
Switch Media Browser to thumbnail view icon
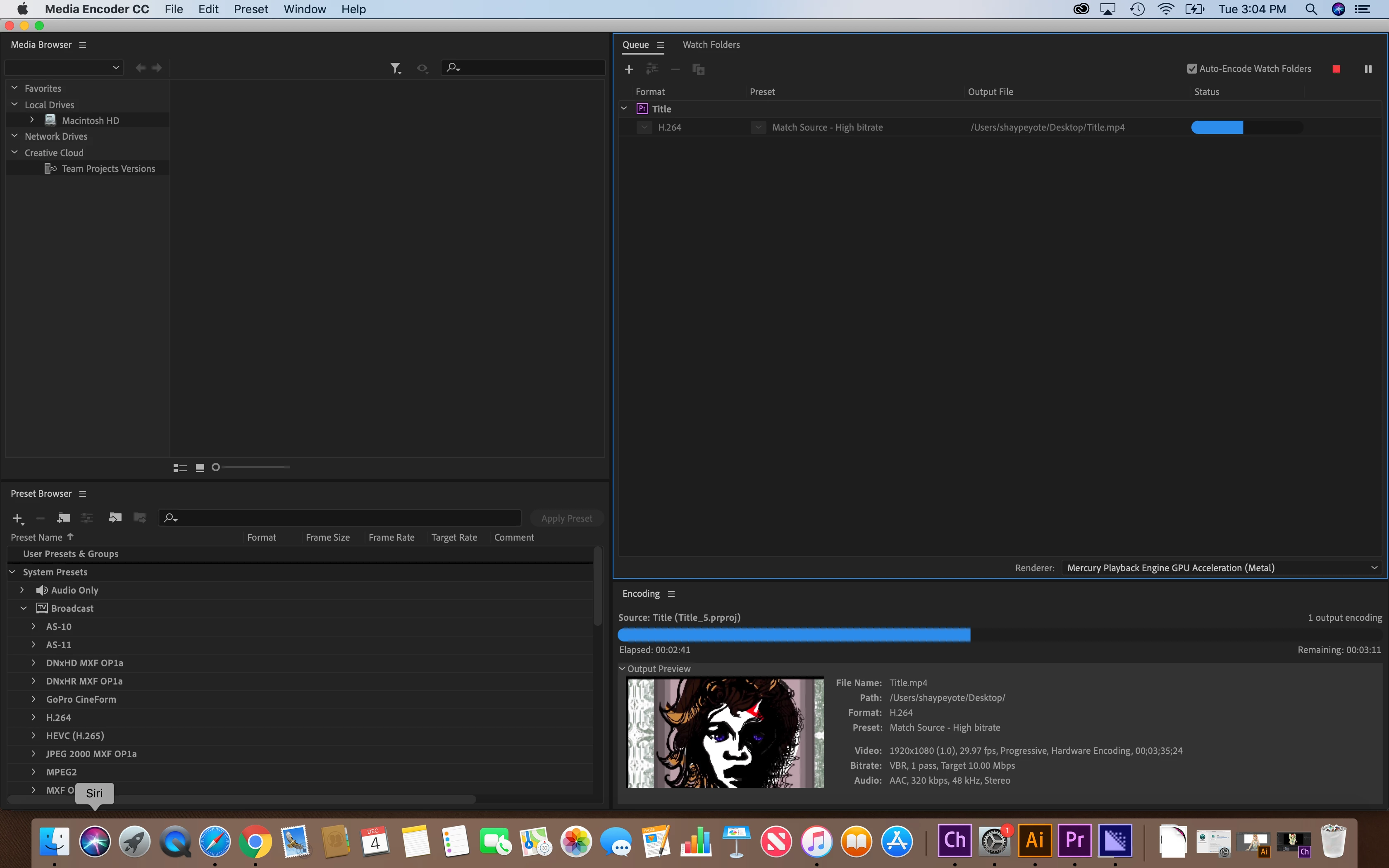(x=200, y=468)
